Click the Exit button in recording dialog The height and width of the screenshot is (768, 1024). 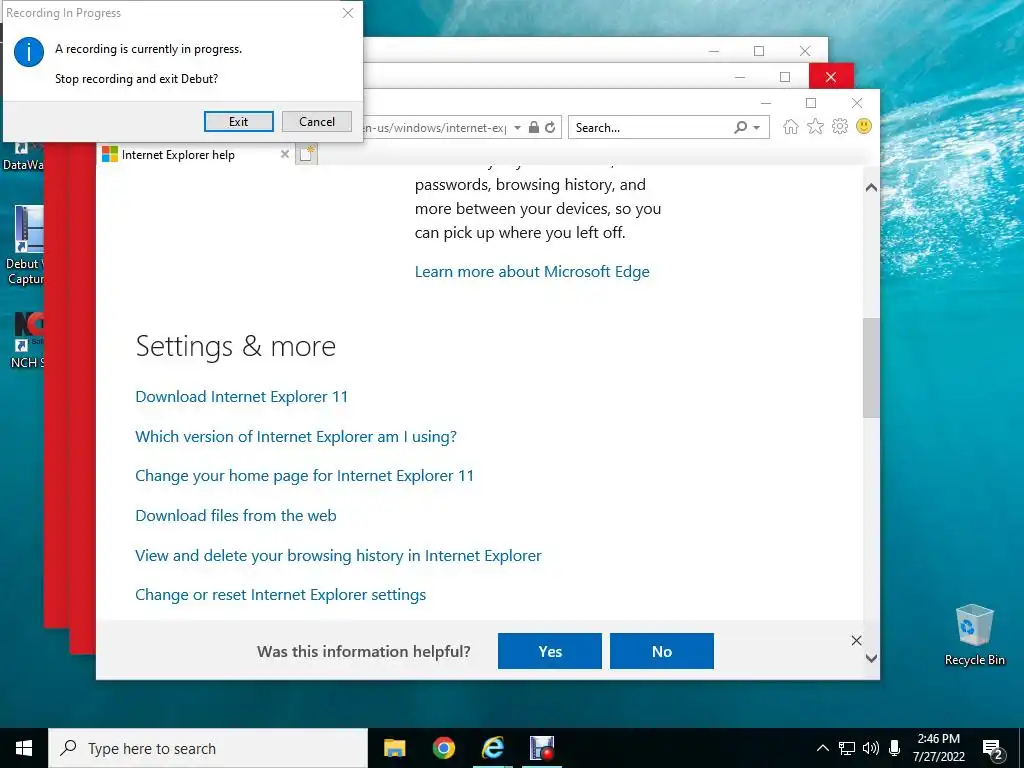click(x=238, y=121)
